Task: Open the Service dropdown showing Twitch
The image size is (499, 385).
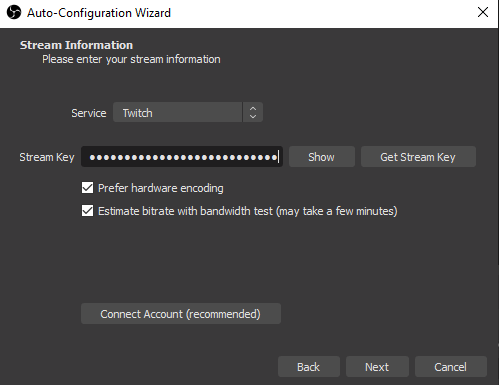Action: coord(188,112)
